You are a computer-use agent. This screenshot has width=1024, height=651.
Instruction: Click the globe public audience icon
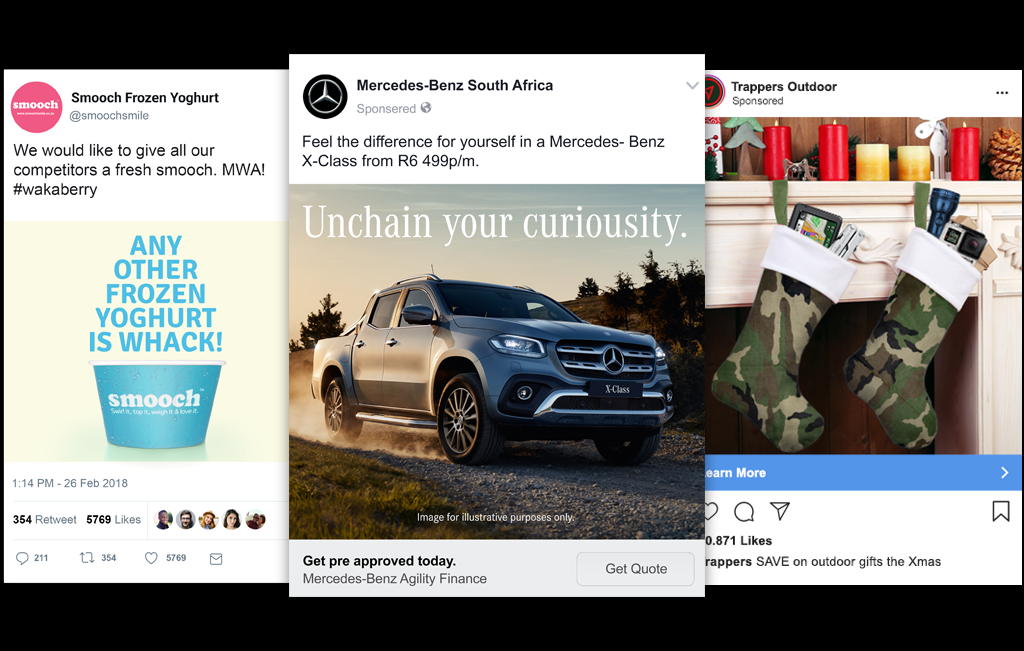[x=426, y=108]
